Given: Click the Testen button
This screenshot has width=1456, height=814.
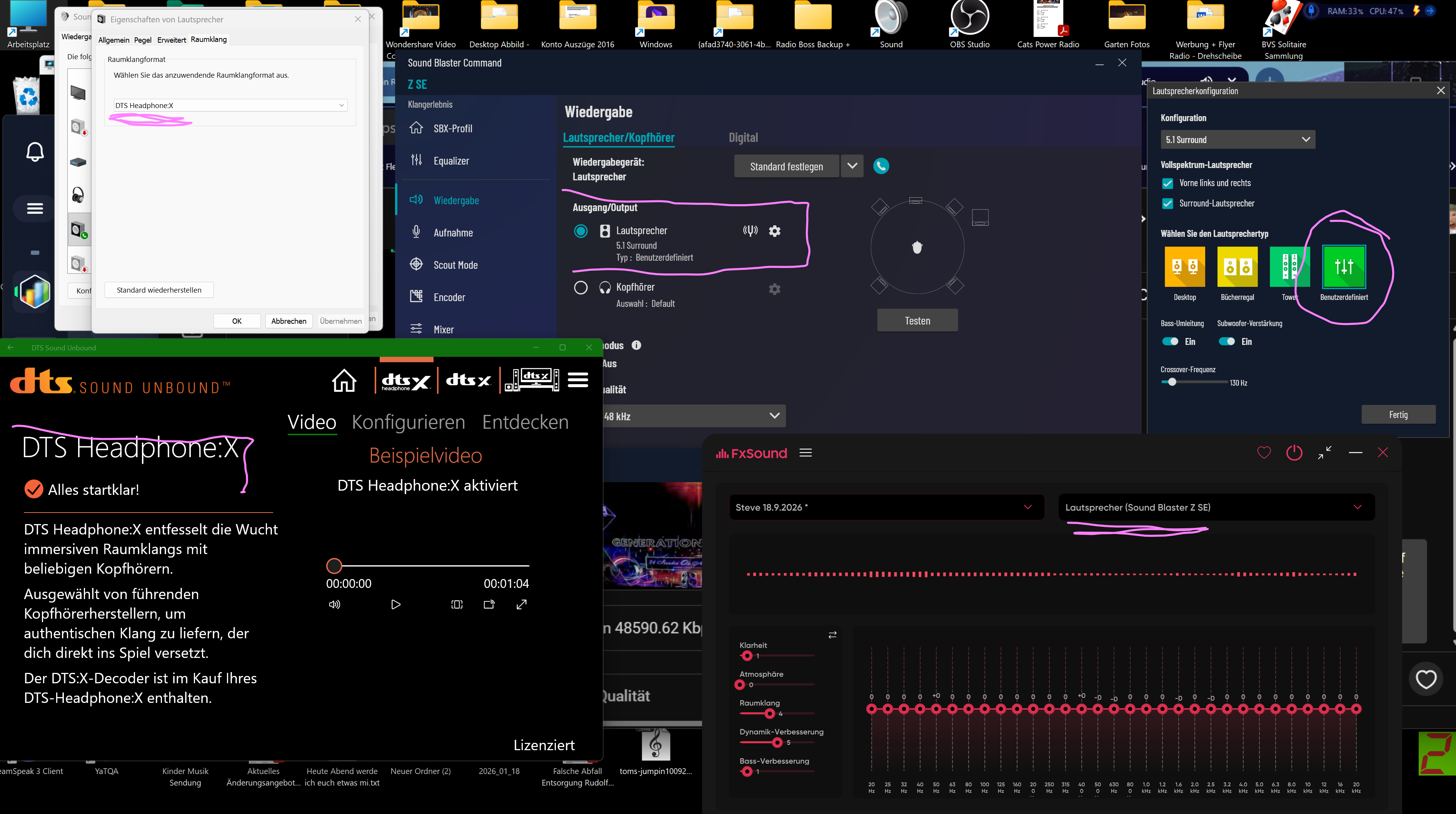Looking at the screenshot, I should pos(917,320).
